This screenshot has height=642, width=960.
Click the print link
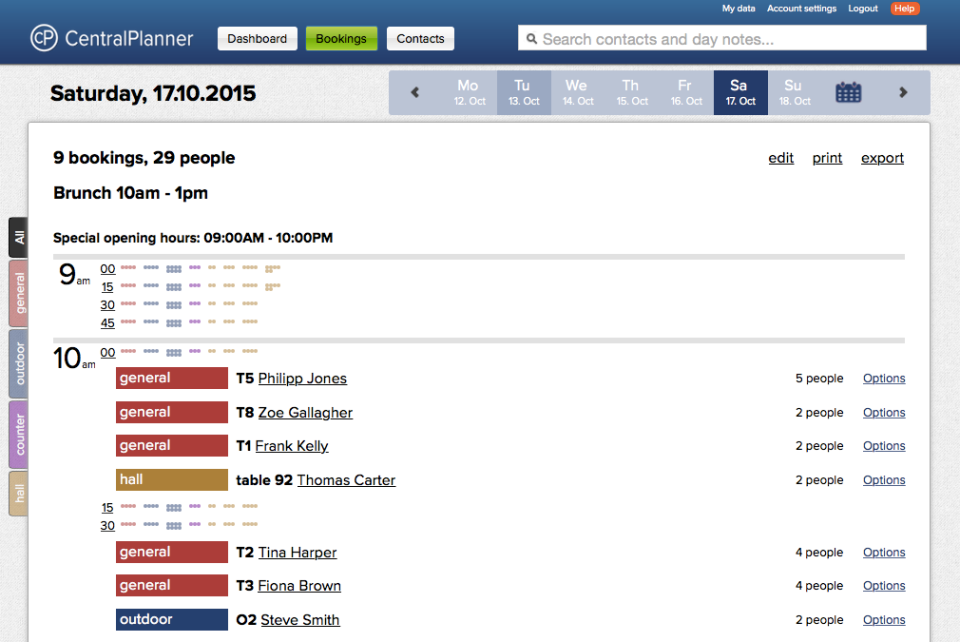click(x=827, y=158)
